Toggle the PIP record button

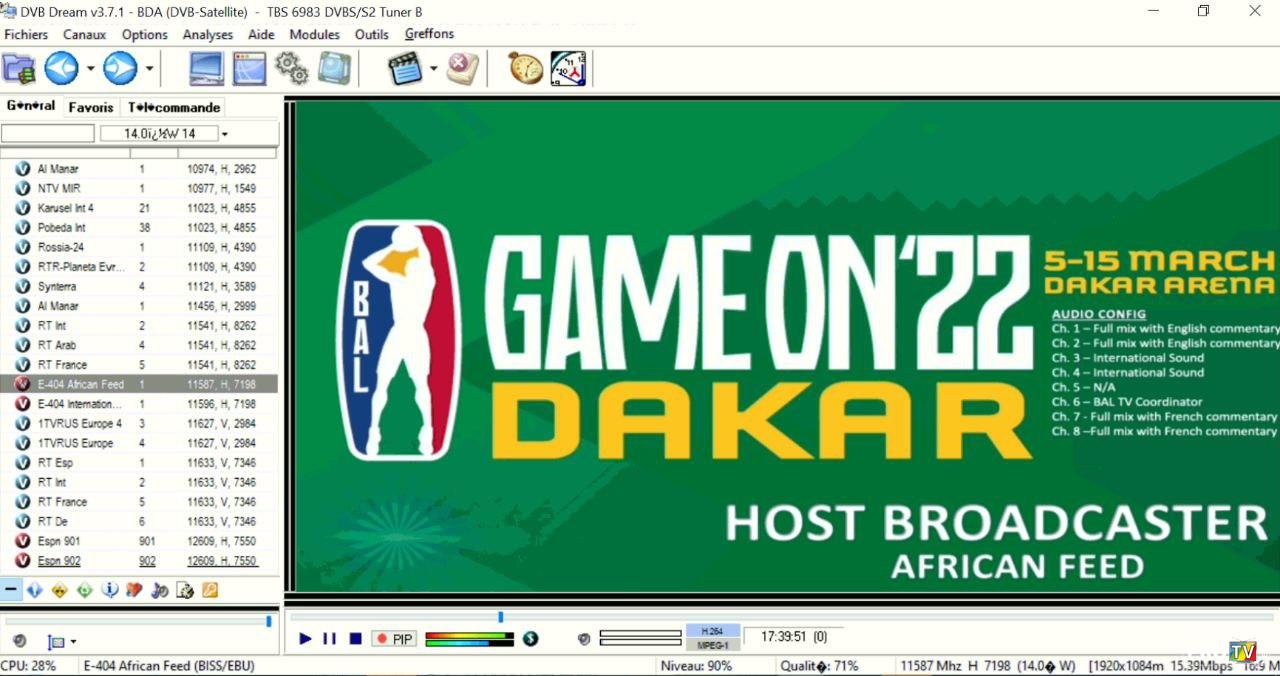click(x=394, y=639)
